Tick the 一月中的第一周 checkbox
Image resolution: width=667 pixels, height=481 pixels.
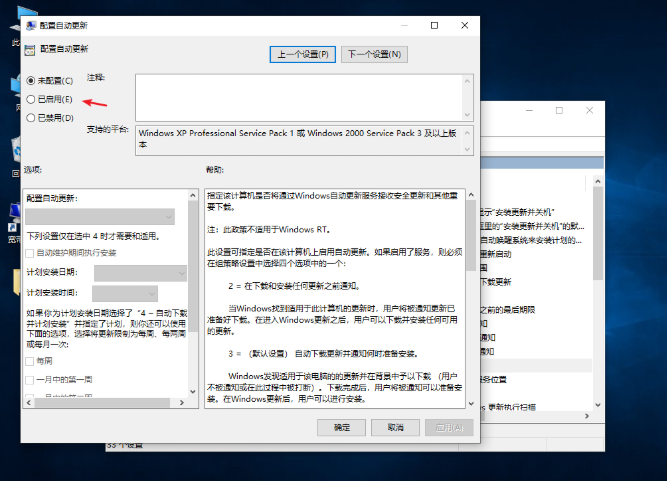[x=30, y=380]
